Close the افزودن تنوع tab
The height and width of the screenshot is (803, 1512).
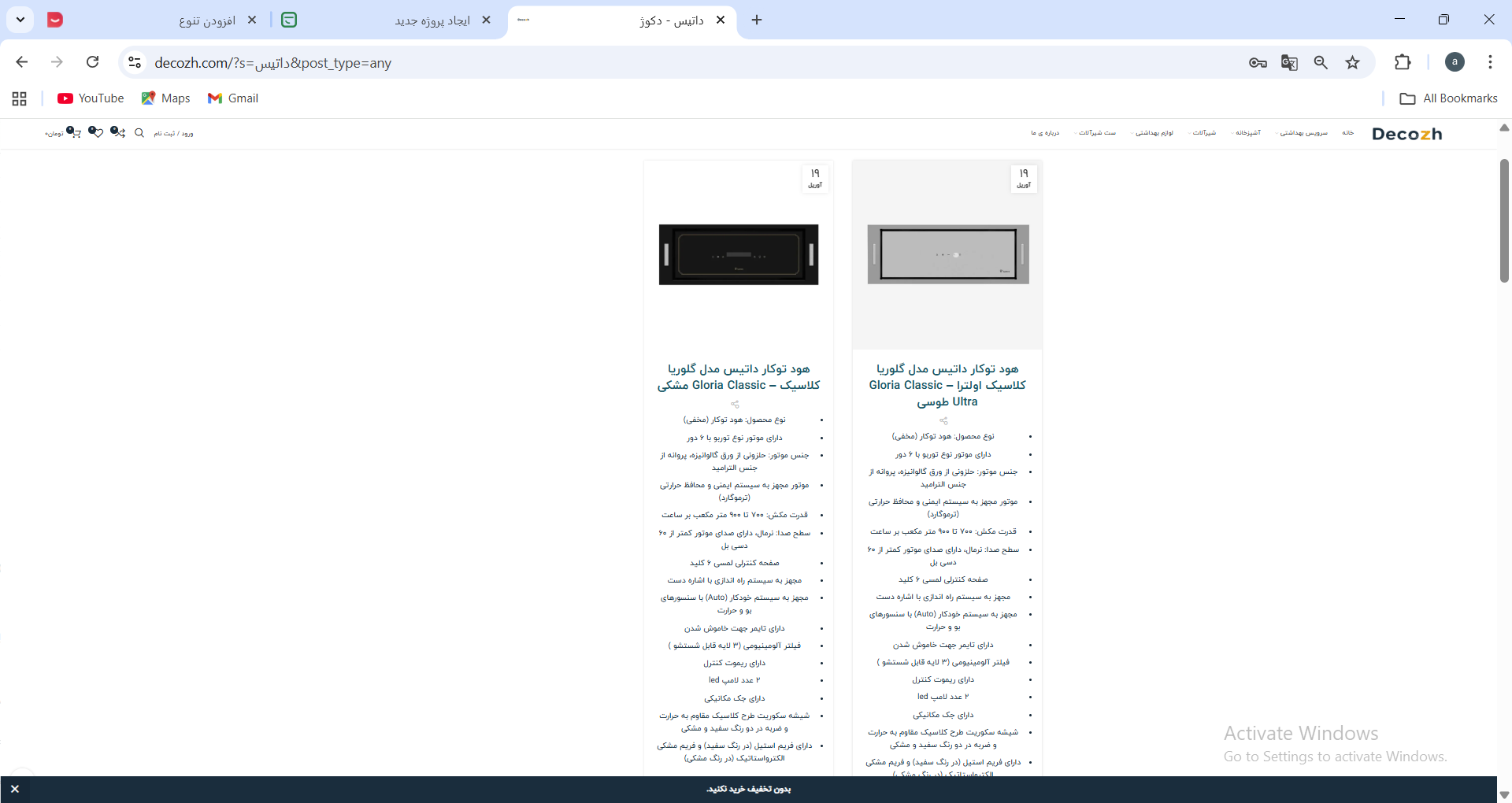click(252, 20)
